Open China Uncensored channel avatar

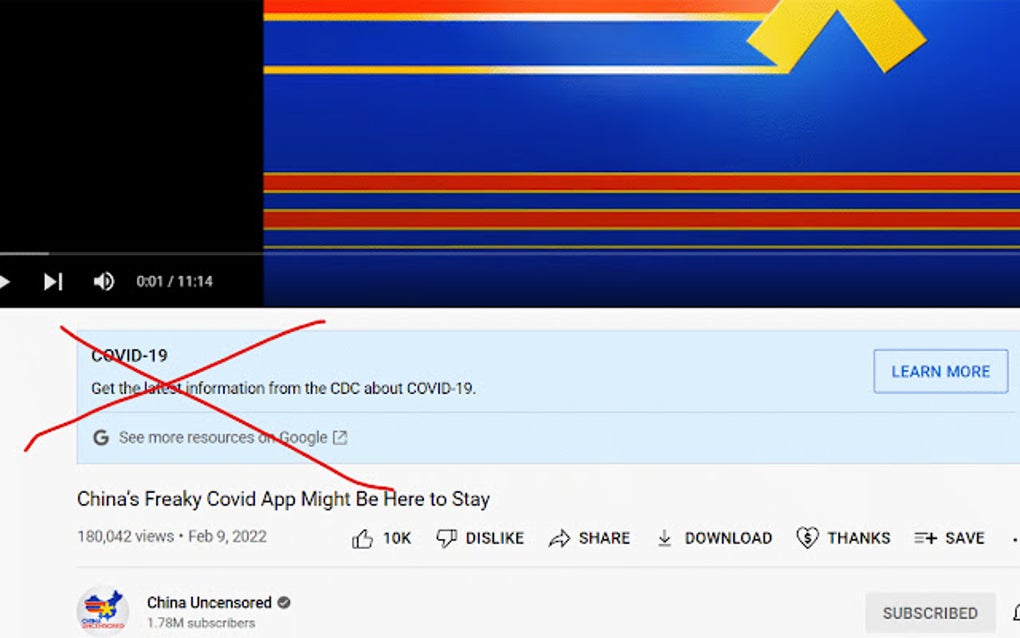click(103, 611)
